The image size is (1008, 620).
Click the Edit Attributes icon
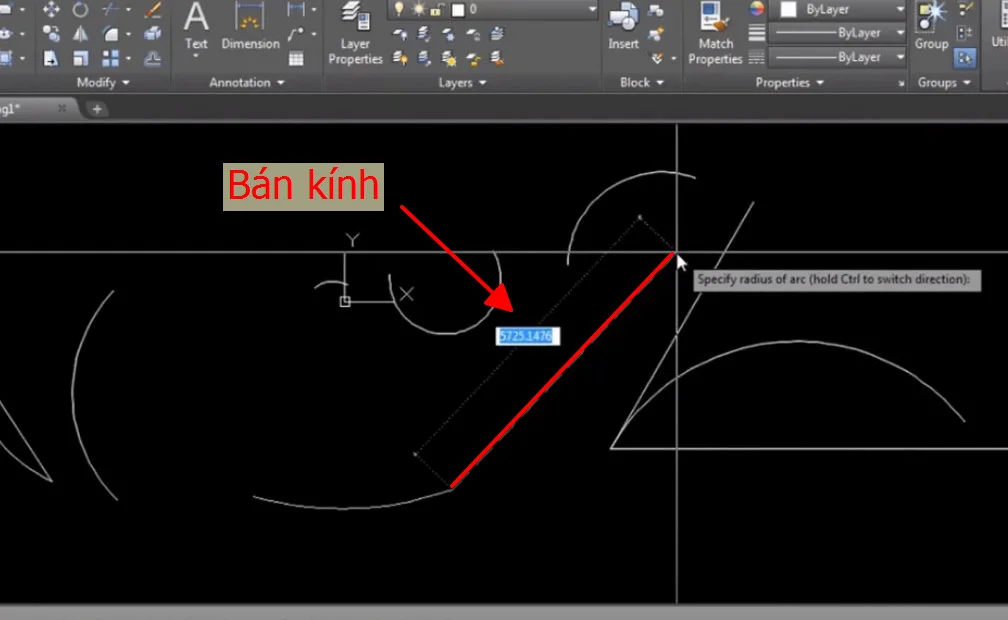tap(656, 59)
